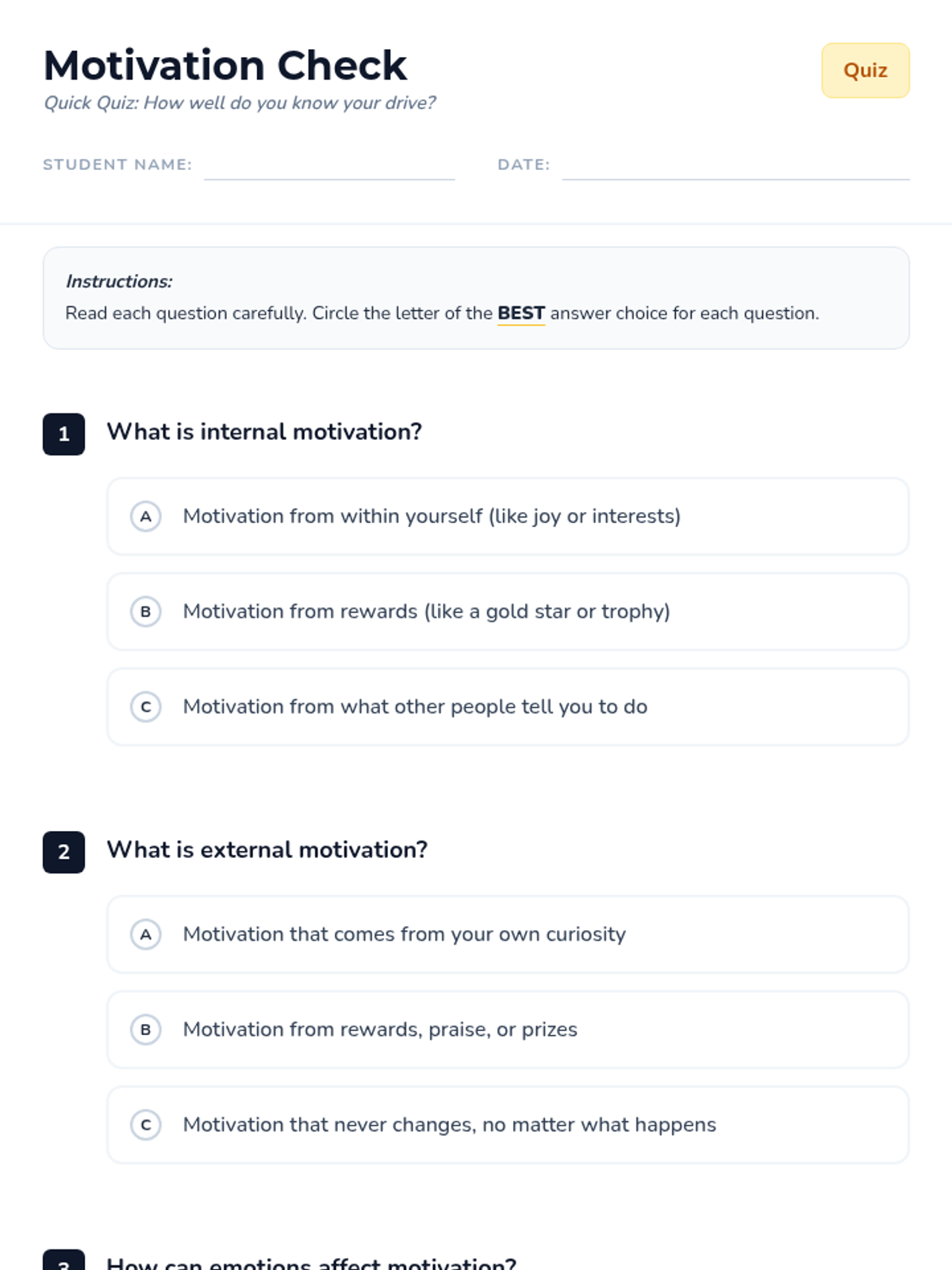Select circle C for question 1
This screenshot has width=952, height=1270.
click(x=146, y=707)
